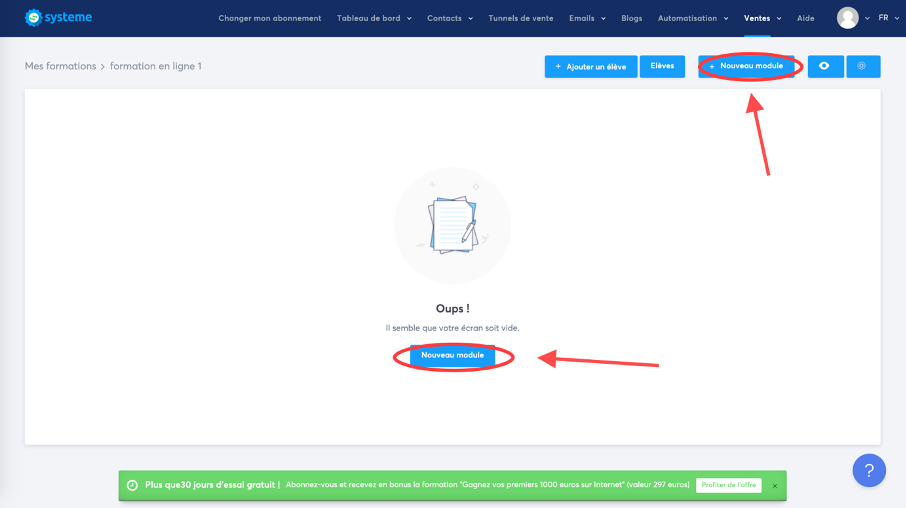
Task: Open the FR language selector
Action: coord(889,18)
